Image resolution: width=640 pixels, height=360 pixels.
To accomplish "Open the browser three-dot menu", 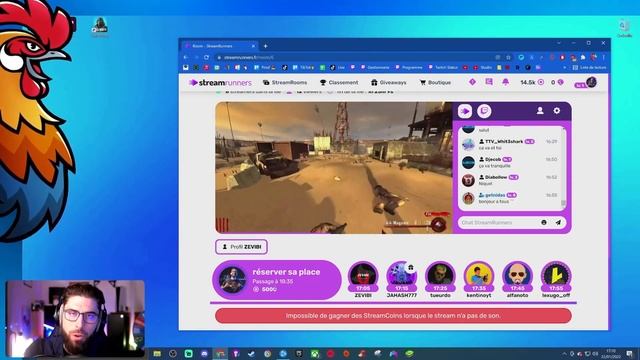I will [x=603, y=57].
